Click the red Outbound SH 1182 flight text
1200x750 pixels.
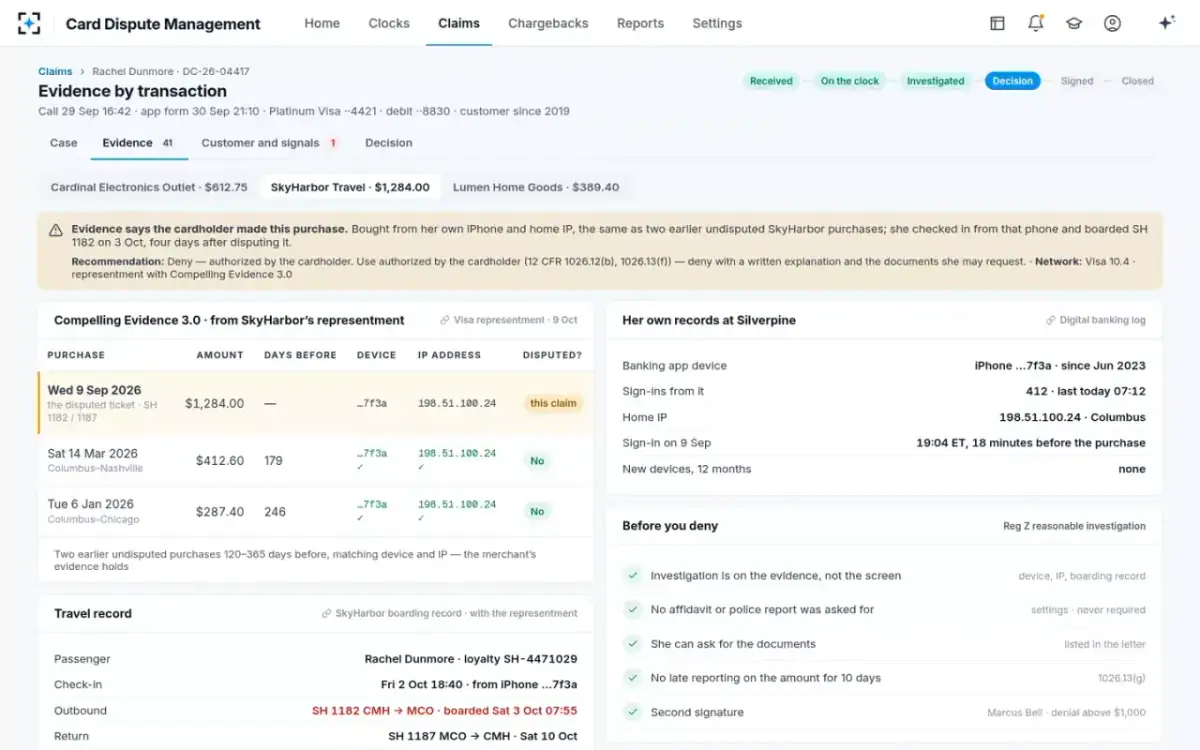(444, 711)
